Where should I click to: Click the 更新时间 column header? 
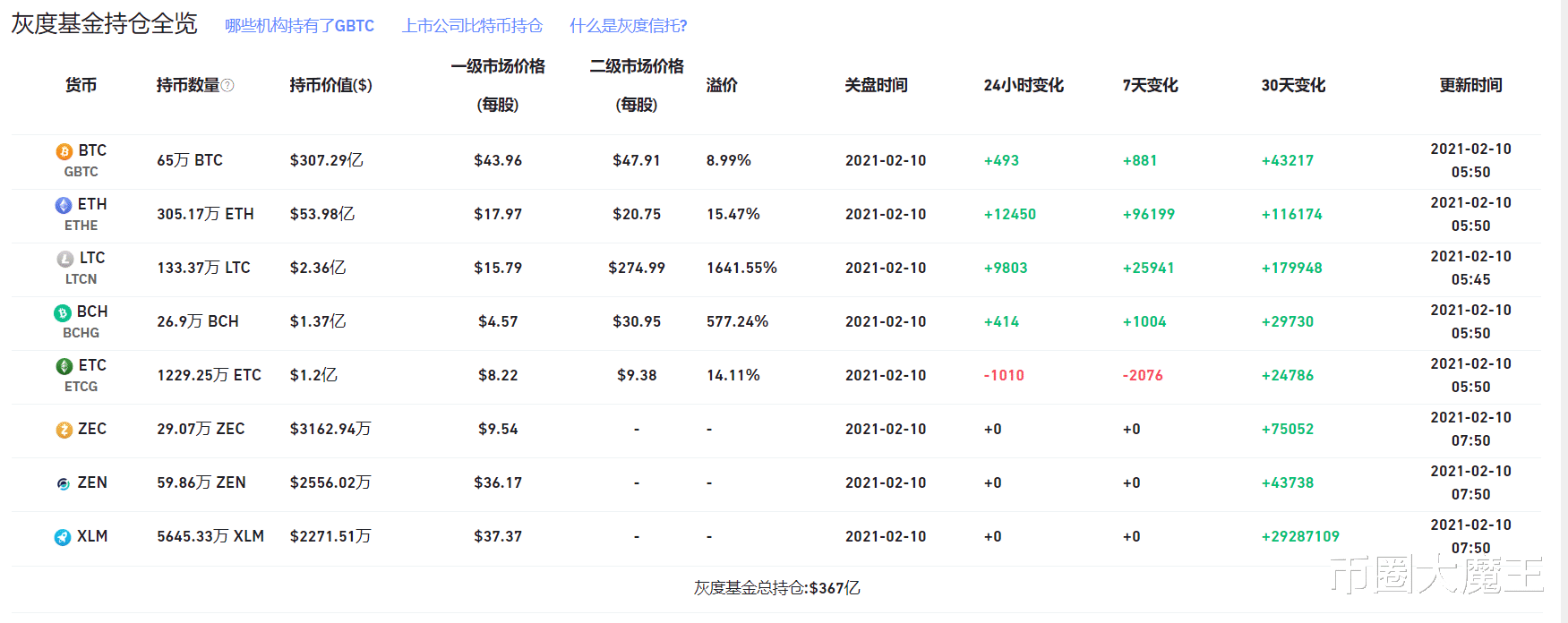click(x=1470, y=85)
